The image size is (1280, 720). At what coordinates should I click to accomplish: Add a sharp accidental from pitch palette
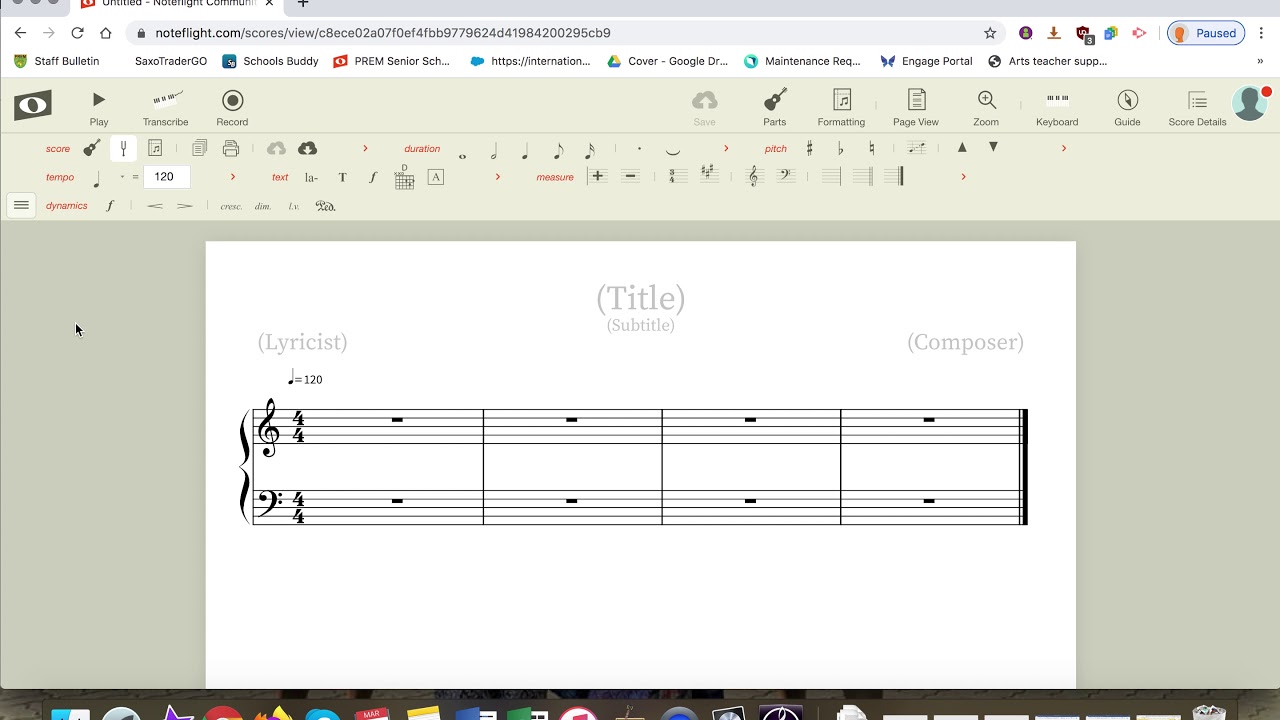(x=809, y=148)
